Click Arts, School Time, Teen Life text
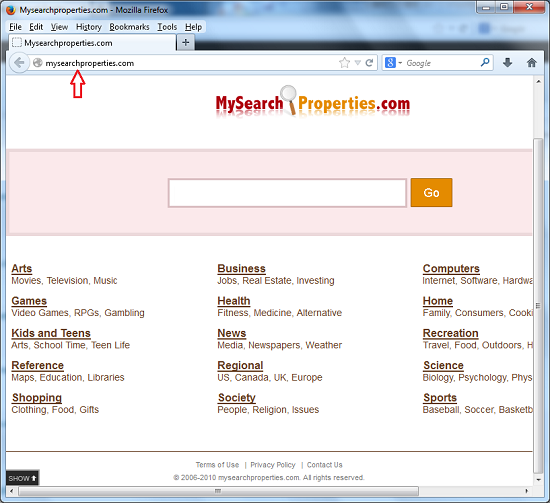This screenshot has height=503, width=550. tap(71, 345)
